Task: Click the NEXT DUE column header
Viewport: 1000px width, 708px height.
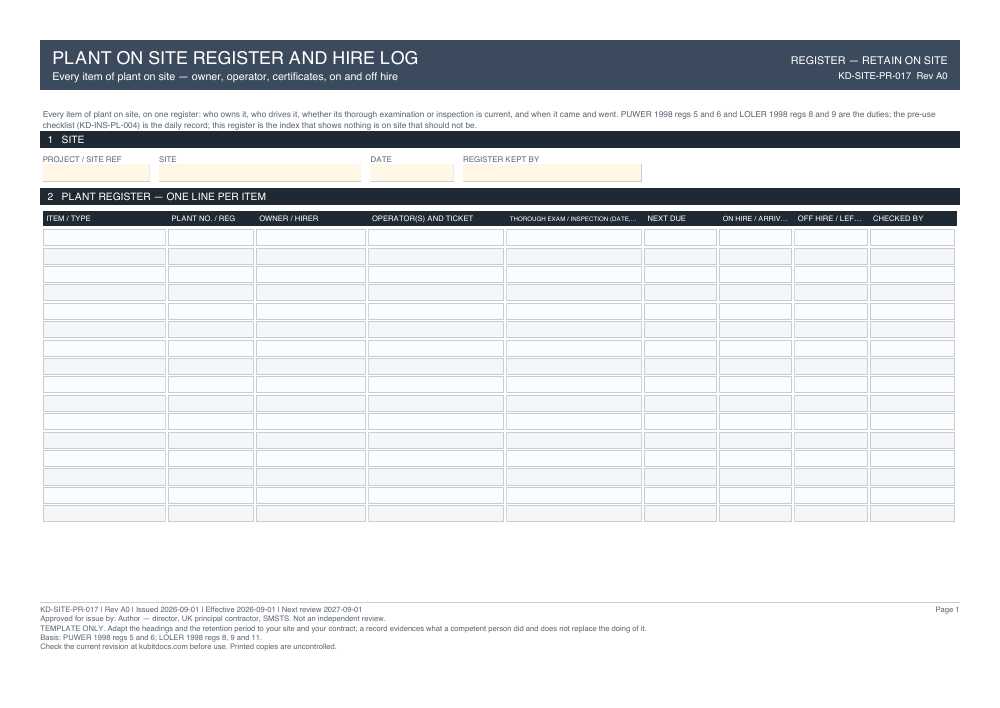Action: pyautogui.click(x=666, y=218)
